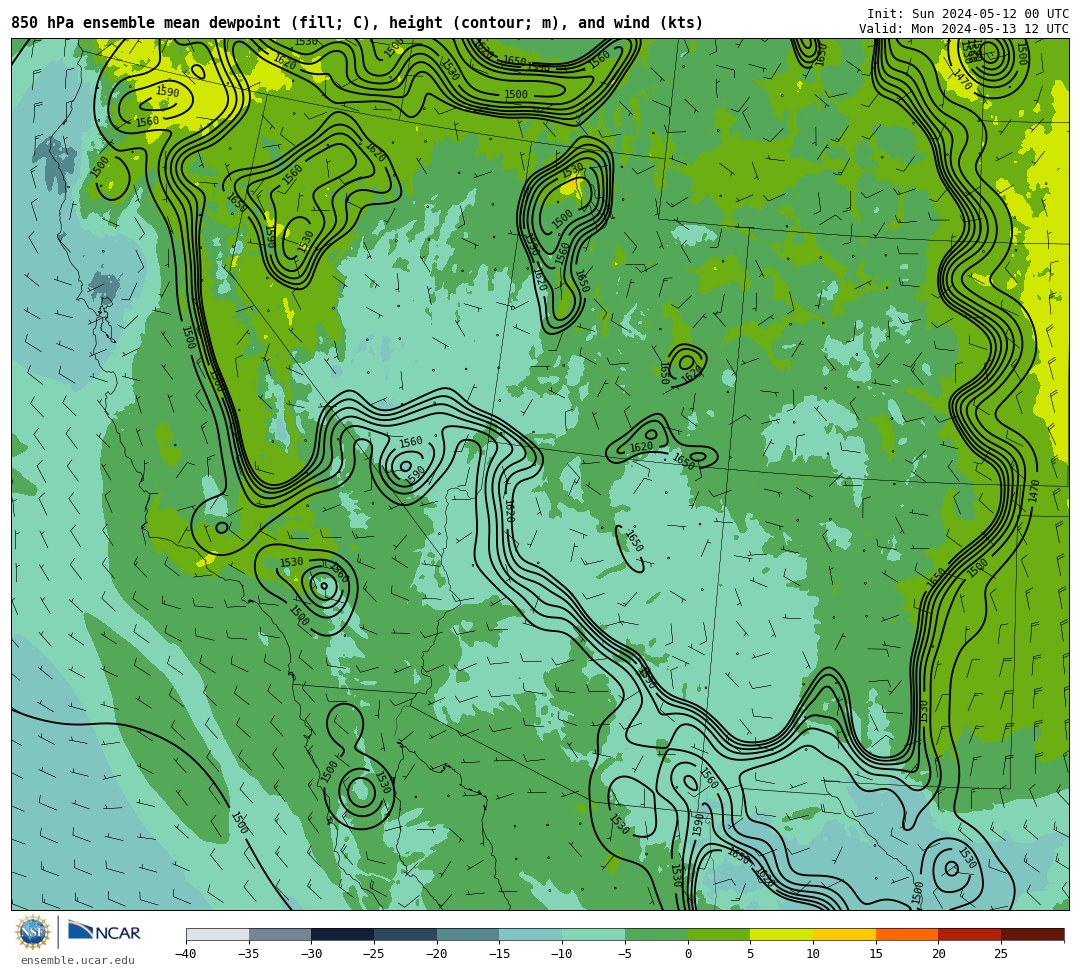The height and width of the screenshot is (973, 1080).
Task: Click the -10 colorbar tick label
Action: pyautogui.click(x=561, y=954)
